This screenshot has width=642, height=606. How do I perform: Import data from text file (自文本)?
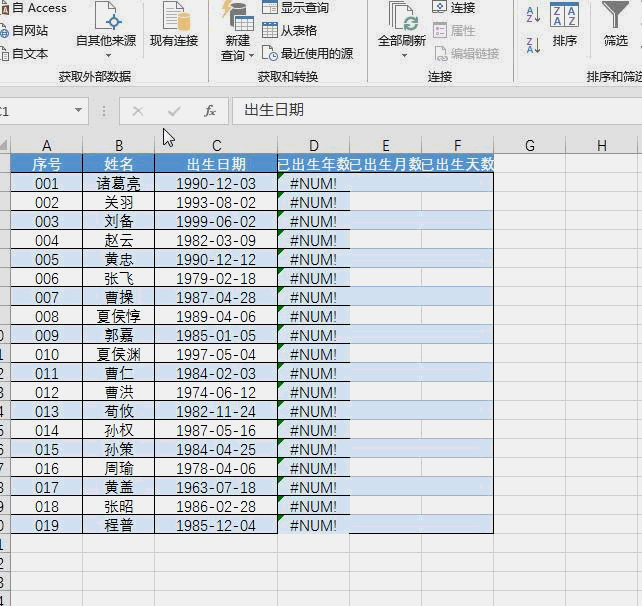(25, 54)
